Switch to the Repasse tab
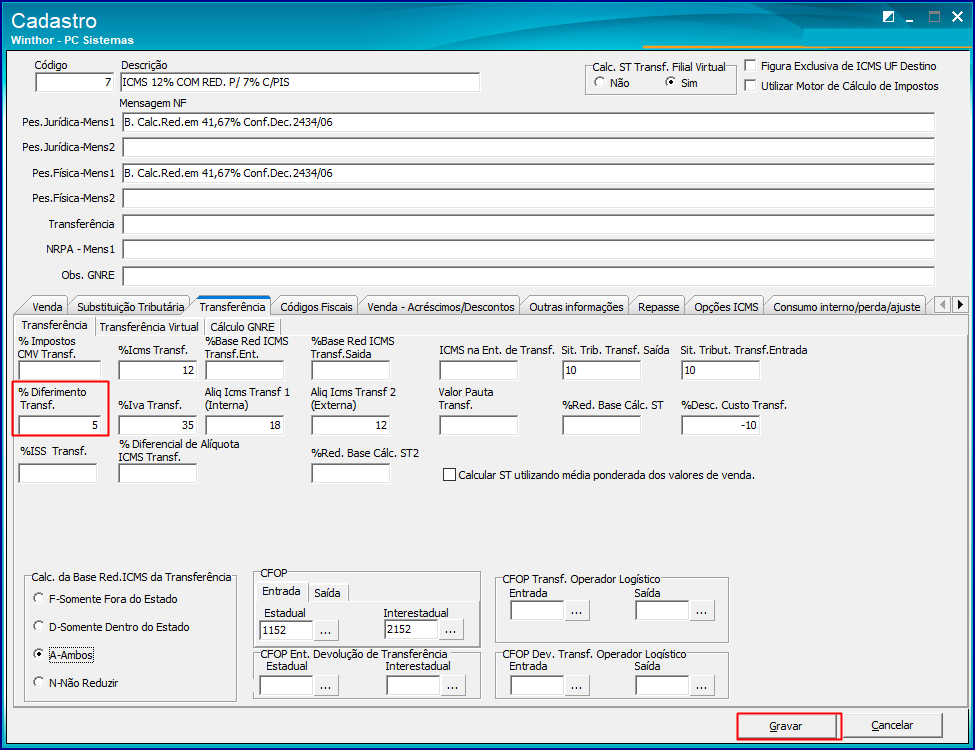 pos(658,307)
